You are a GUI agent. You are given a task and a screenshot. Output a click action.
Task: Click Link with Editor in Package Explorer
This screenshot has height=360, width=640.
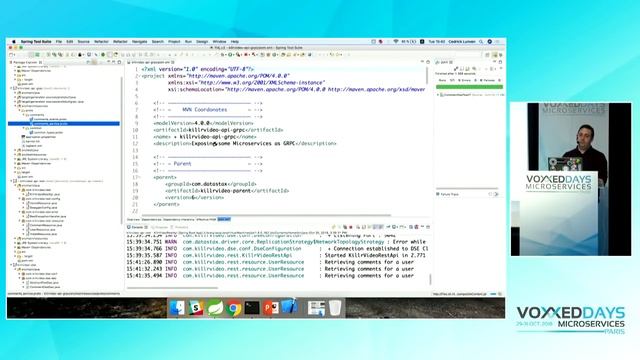point(95,62)
